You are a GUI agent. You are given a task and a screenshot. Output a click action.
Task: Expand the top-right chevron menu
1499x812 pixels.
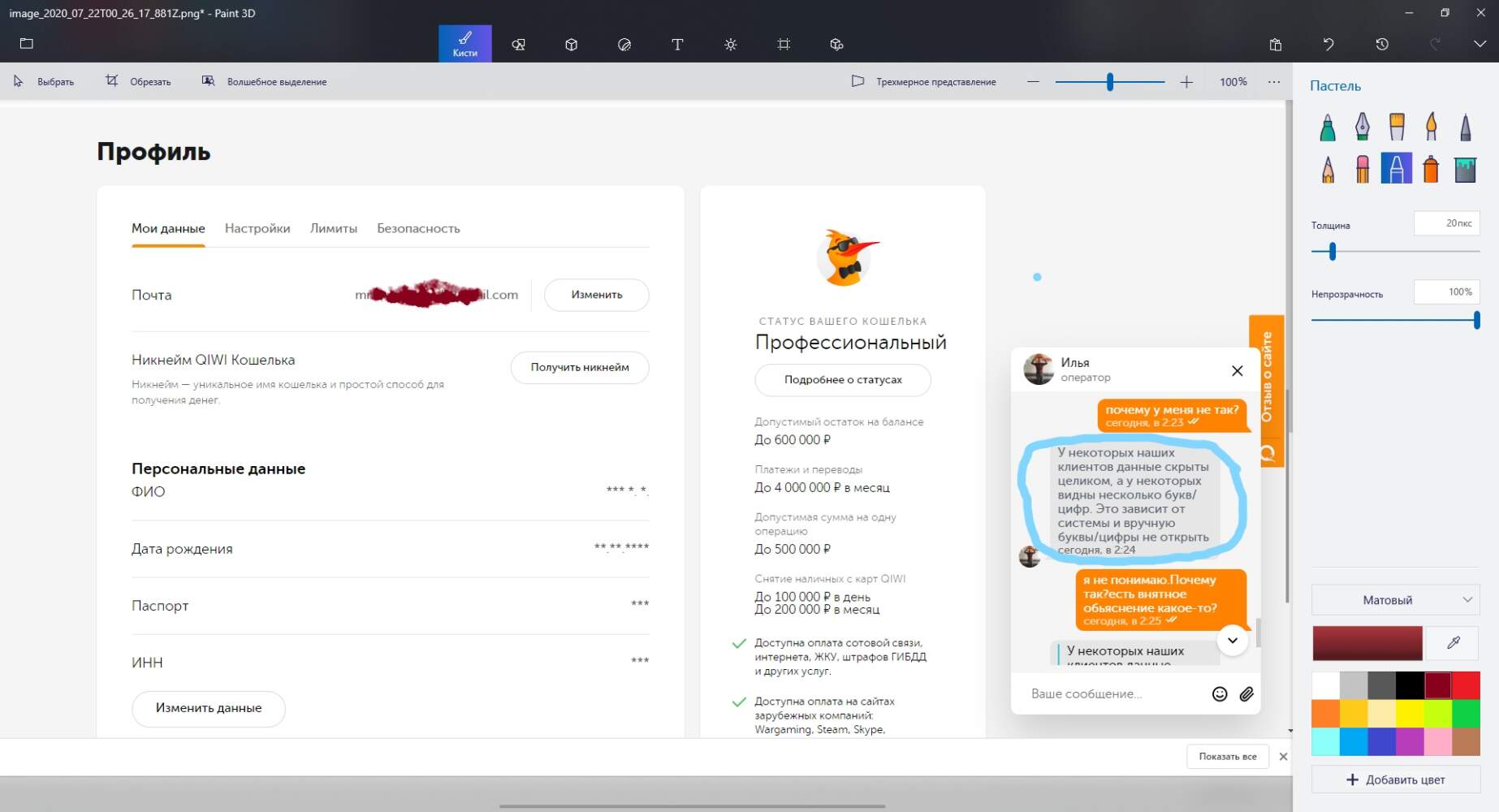[1480, 45]
